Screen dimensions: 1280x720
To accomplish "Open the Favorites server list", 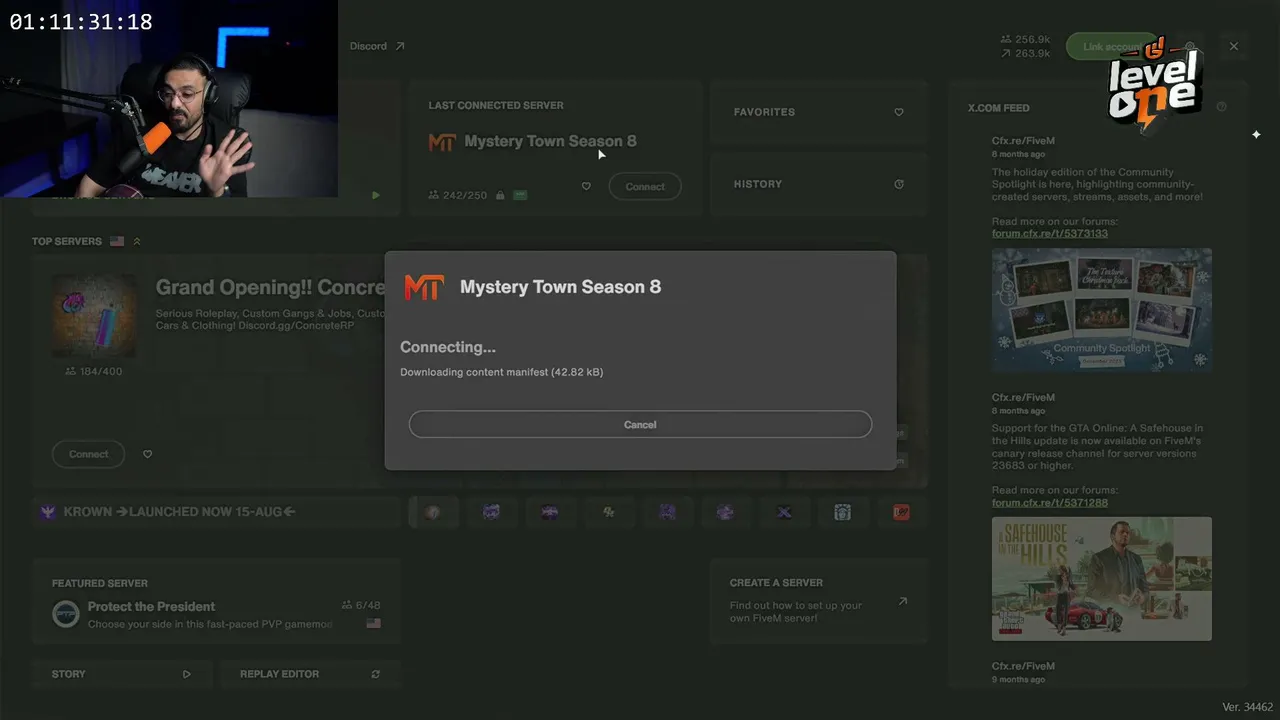I will [x=819, y=112].
